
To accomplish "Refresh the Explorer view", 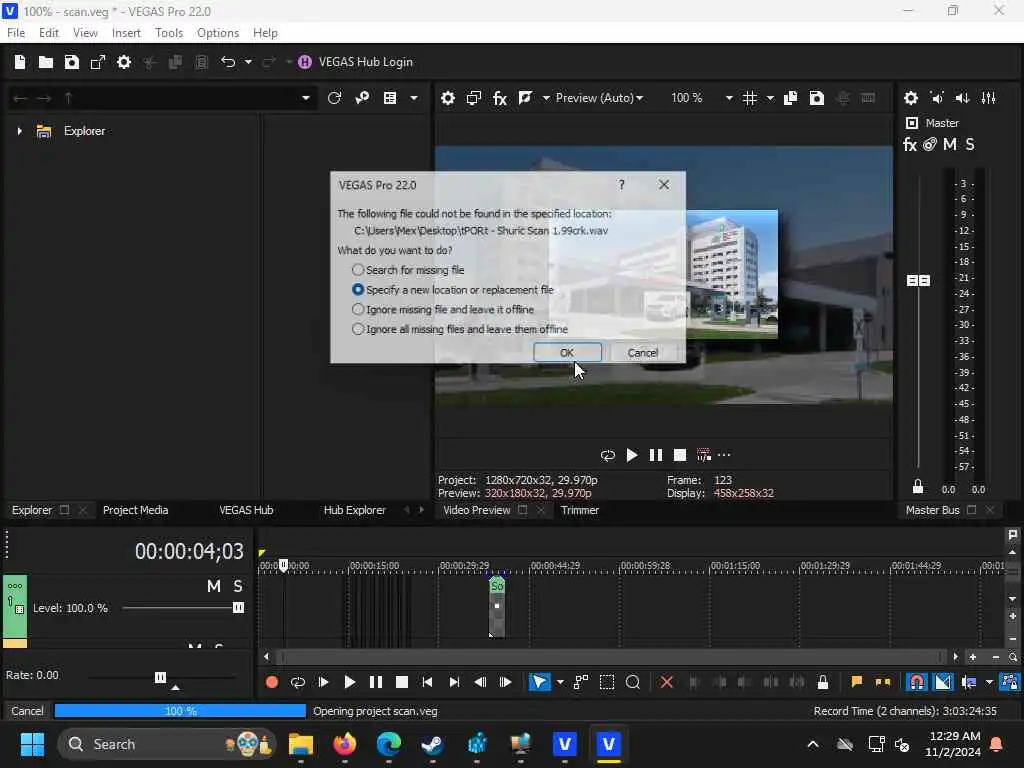I will [334, 98].
